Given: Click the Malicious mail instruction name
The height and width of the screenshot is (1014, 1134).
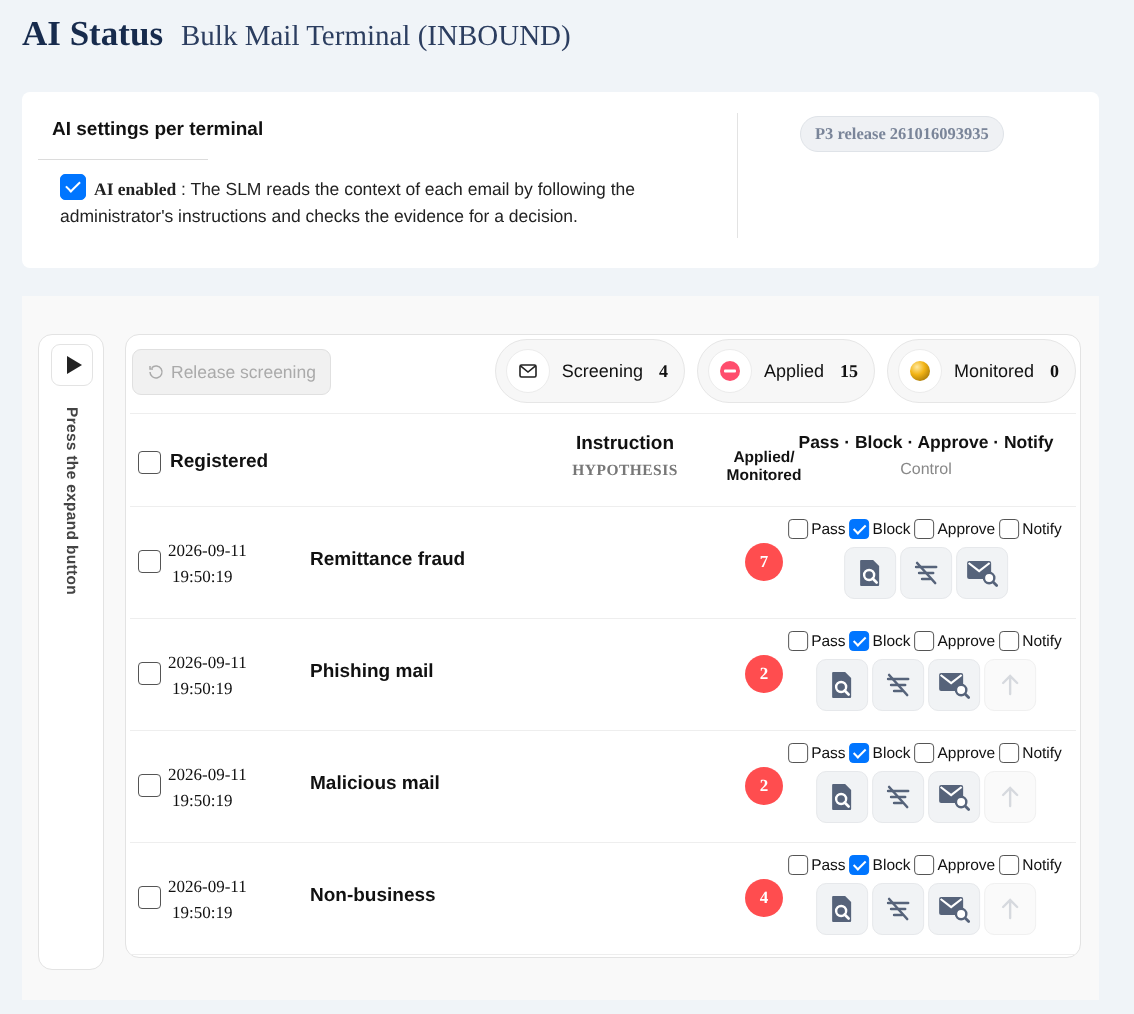Looking at the screenshot, I should pos(375,783).
